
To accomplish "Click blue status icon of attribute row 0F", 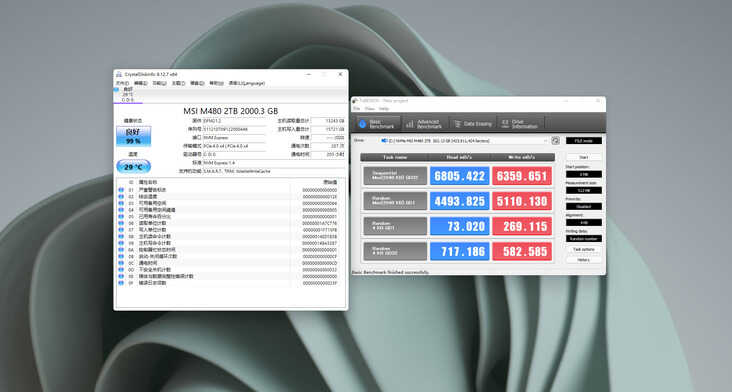I will tap(121, 283).
